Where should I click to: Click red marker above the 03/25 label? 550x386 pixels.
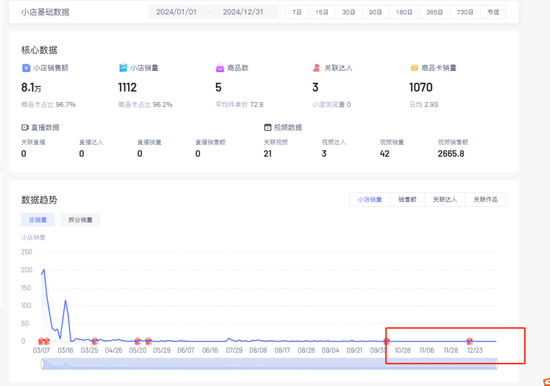[95, 341]
